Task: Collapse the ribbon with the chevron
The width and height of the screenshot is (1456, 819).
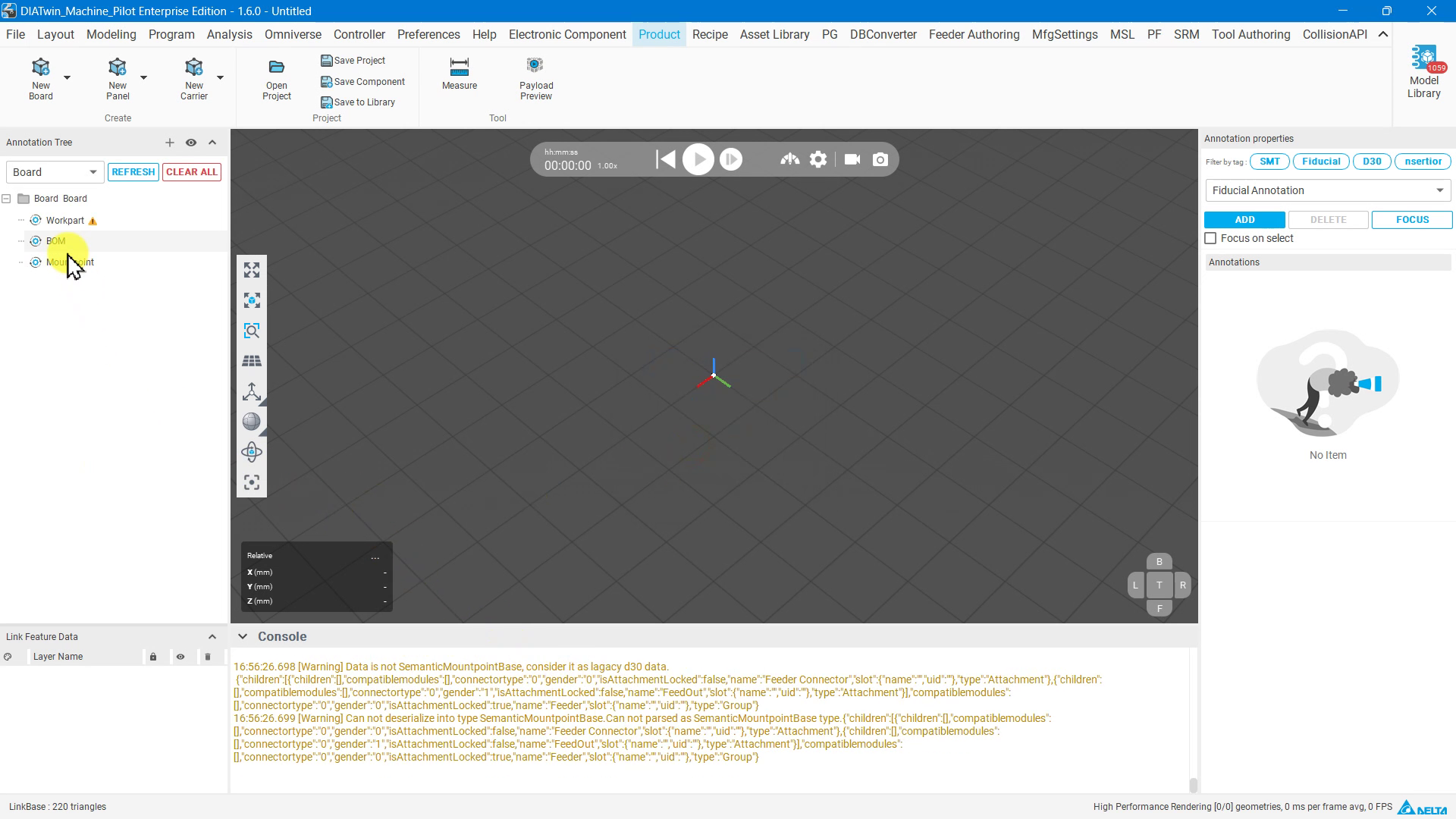Action: point(1383,34)
